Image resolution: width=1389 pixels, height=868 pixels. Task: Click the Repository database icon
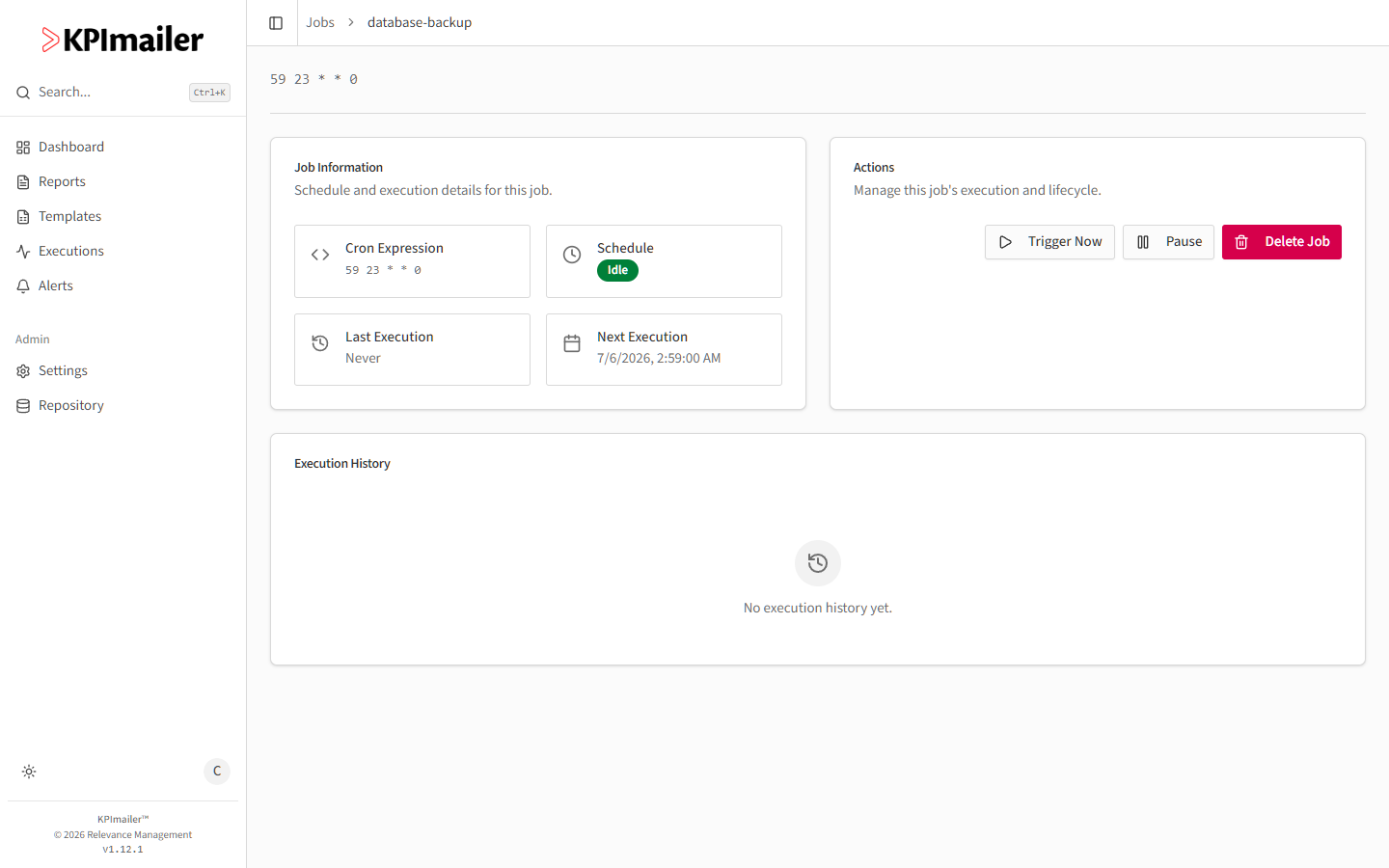coord(23,406)
